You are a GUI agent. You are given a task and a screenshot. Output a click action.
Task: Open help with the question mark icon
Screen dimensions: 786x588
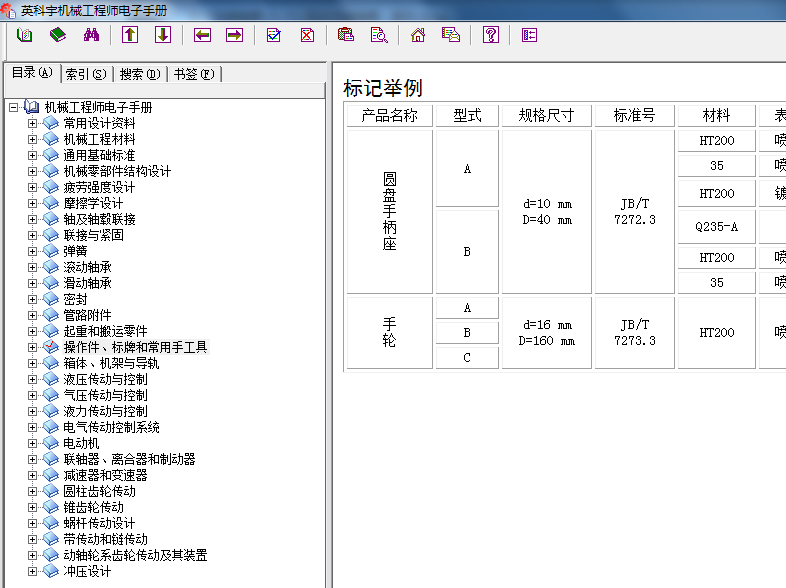point(491,35)
